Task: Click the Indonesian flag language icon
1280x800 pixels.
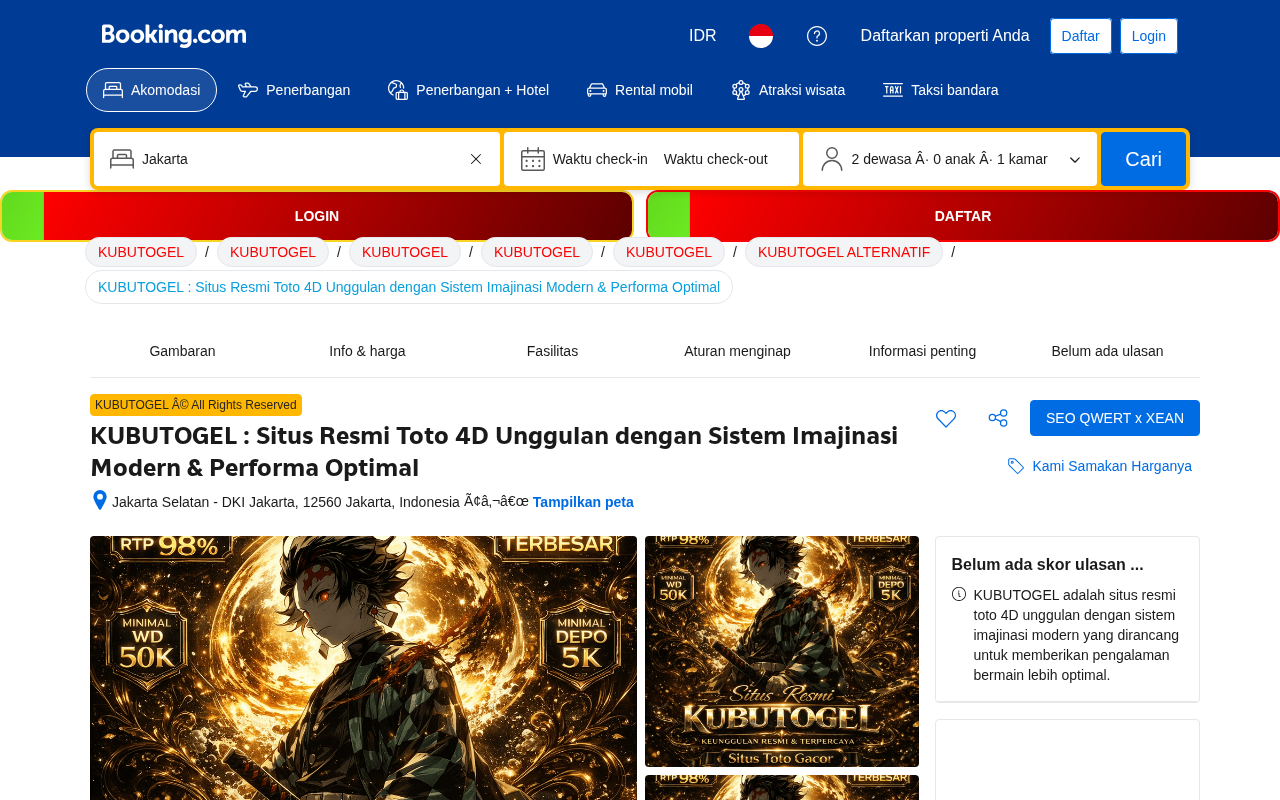Action: click(x=761, y=36)
